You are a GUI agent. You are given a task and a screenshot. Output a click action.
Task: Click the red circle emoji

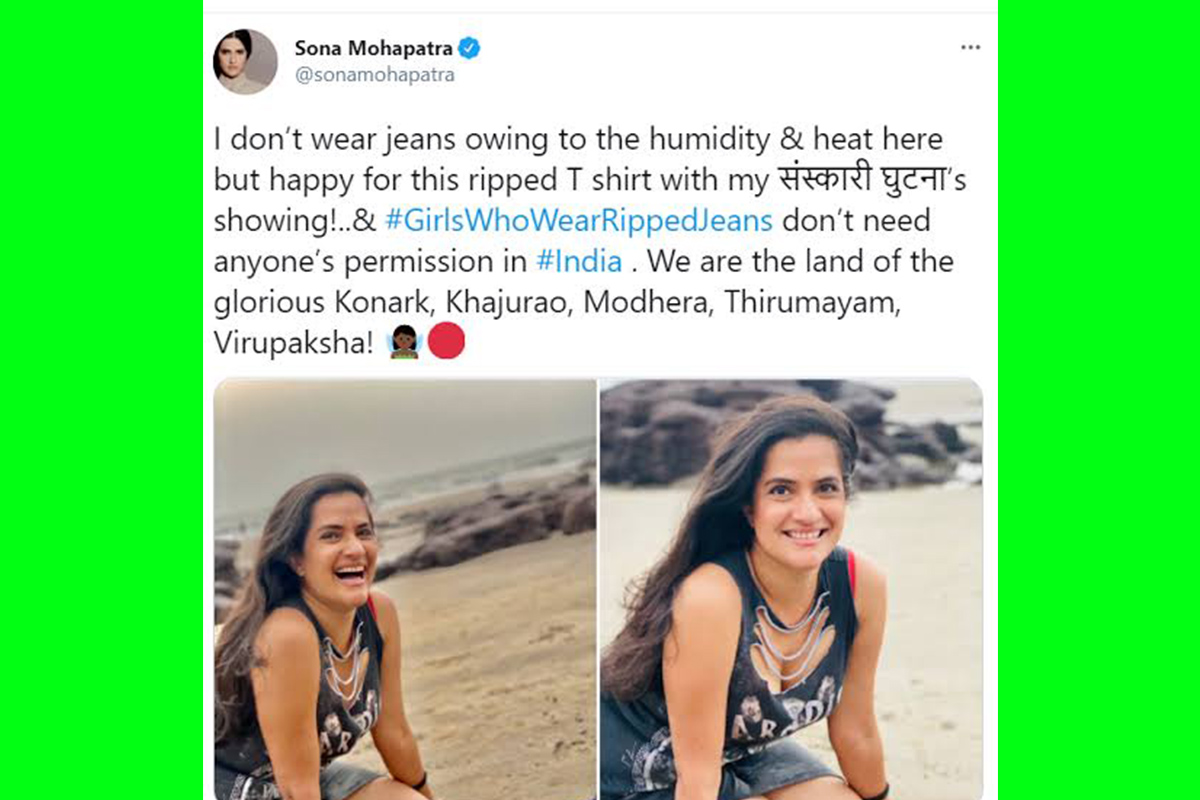(x=447, y=343)
